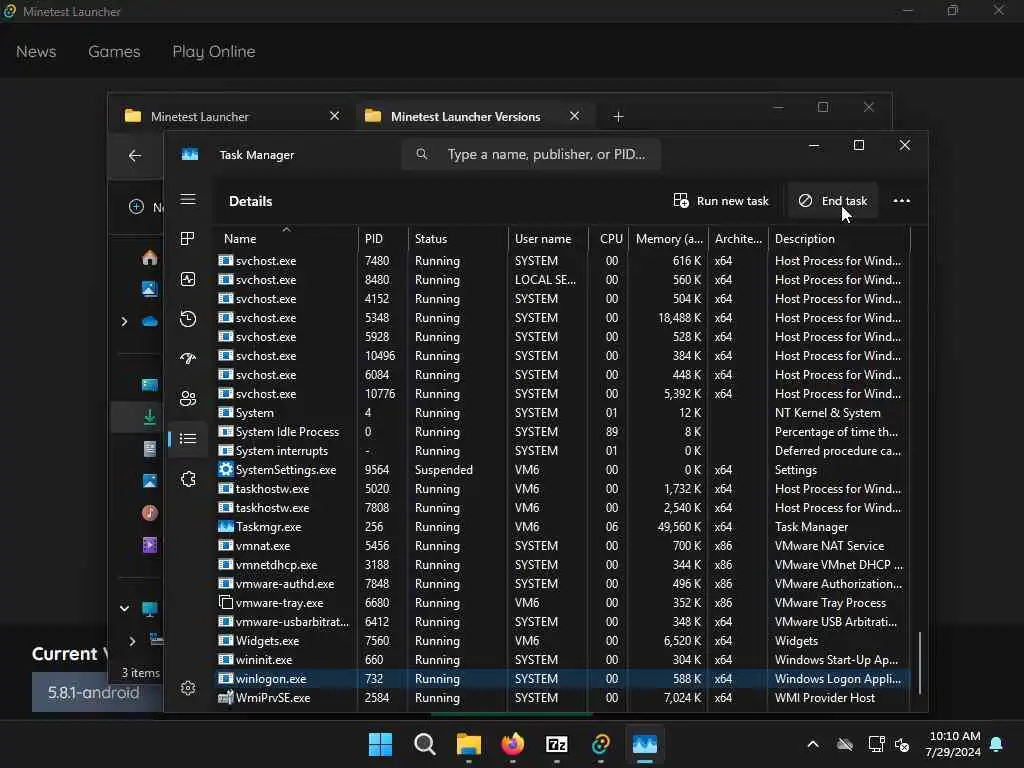This screenshot has width=1024, height=768.
Task: Open Task Manager hamburger navigation menu
Action: [x=188, y=199]
